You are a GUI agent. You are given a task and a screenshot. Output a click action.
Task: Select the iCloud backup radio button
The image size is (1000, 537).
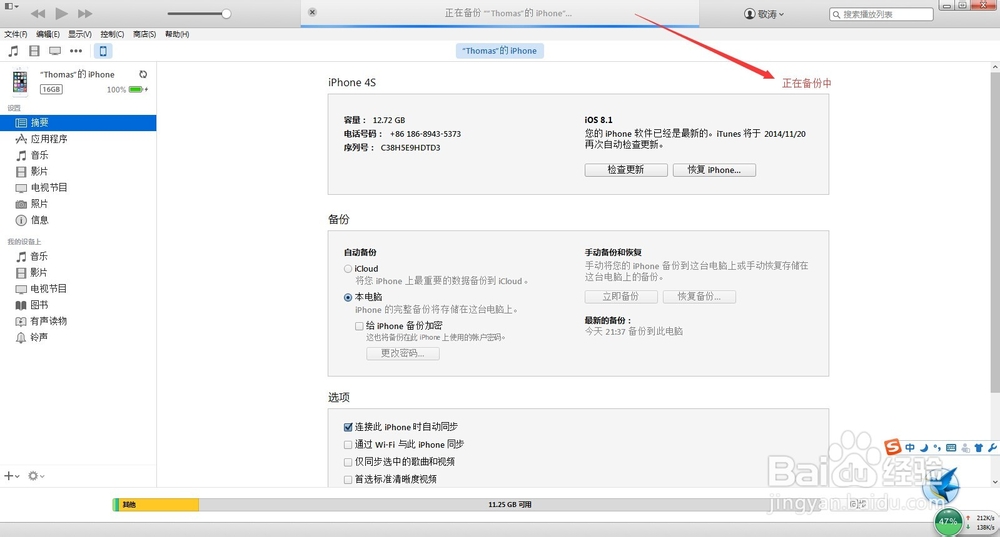pyautogui.click(x=348, y=269)
